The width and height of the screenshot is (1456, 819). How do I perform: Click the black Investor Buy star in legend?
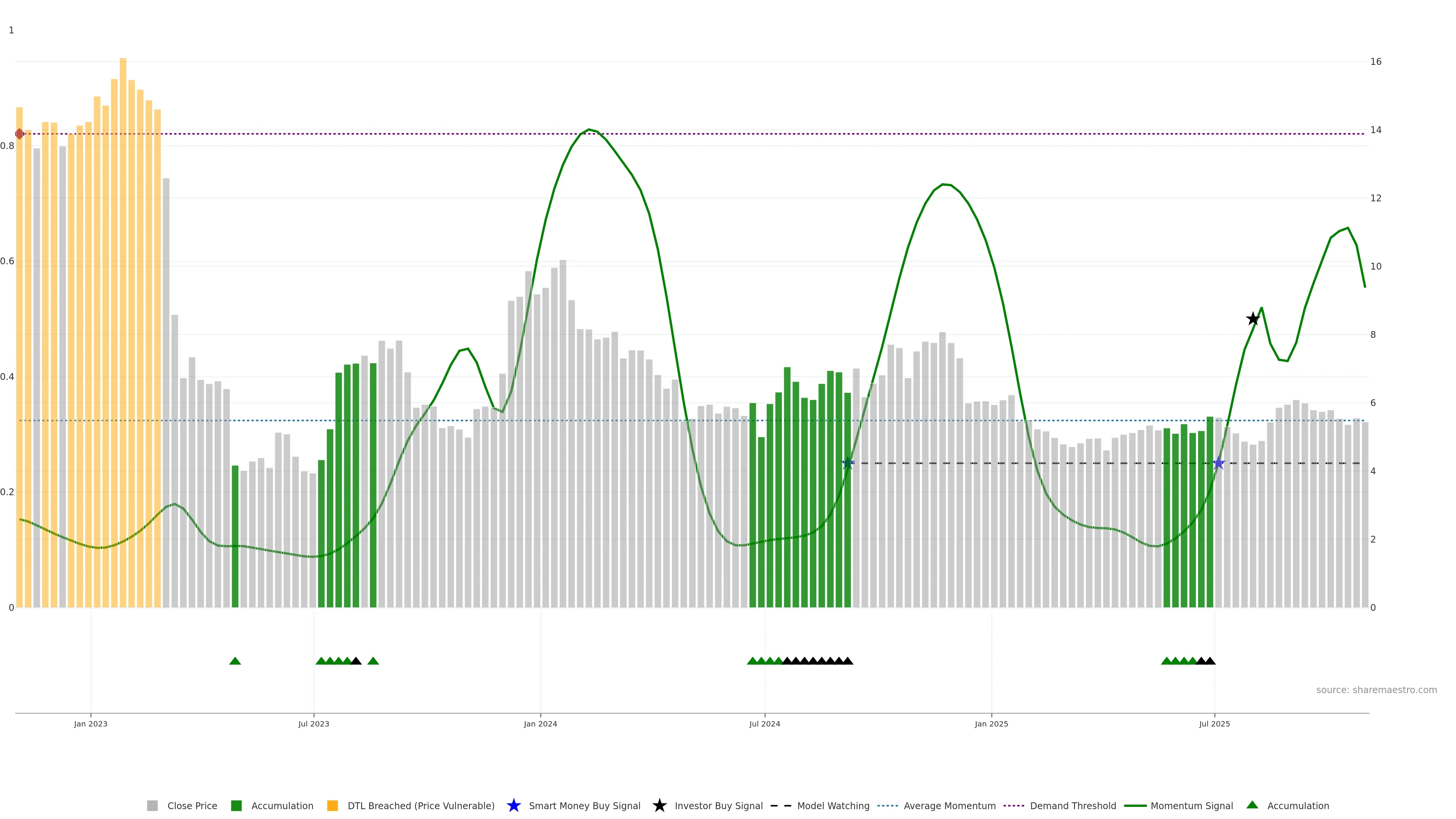point(659,805)
